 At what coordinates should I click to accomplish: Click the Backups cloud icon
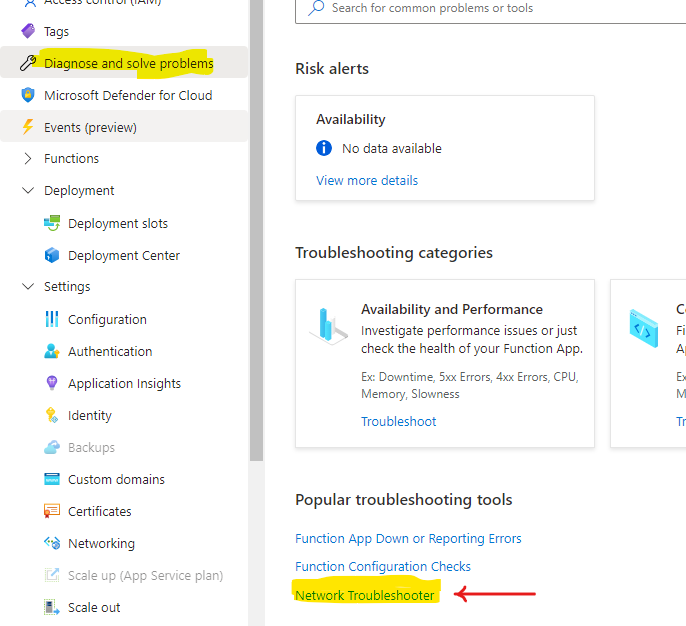[52, 447]
